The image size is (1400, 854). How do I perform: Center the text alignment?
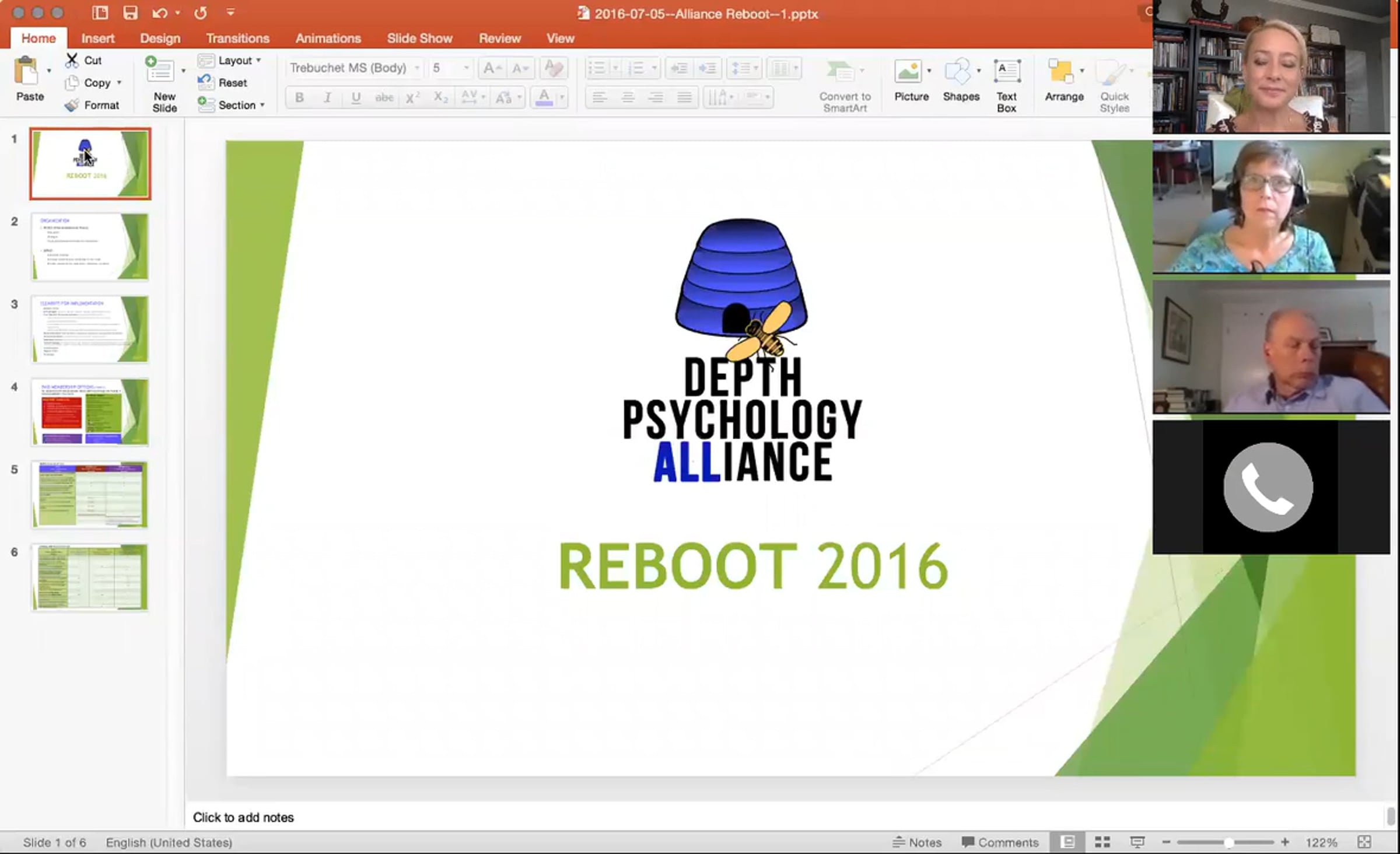pos(628,97)
